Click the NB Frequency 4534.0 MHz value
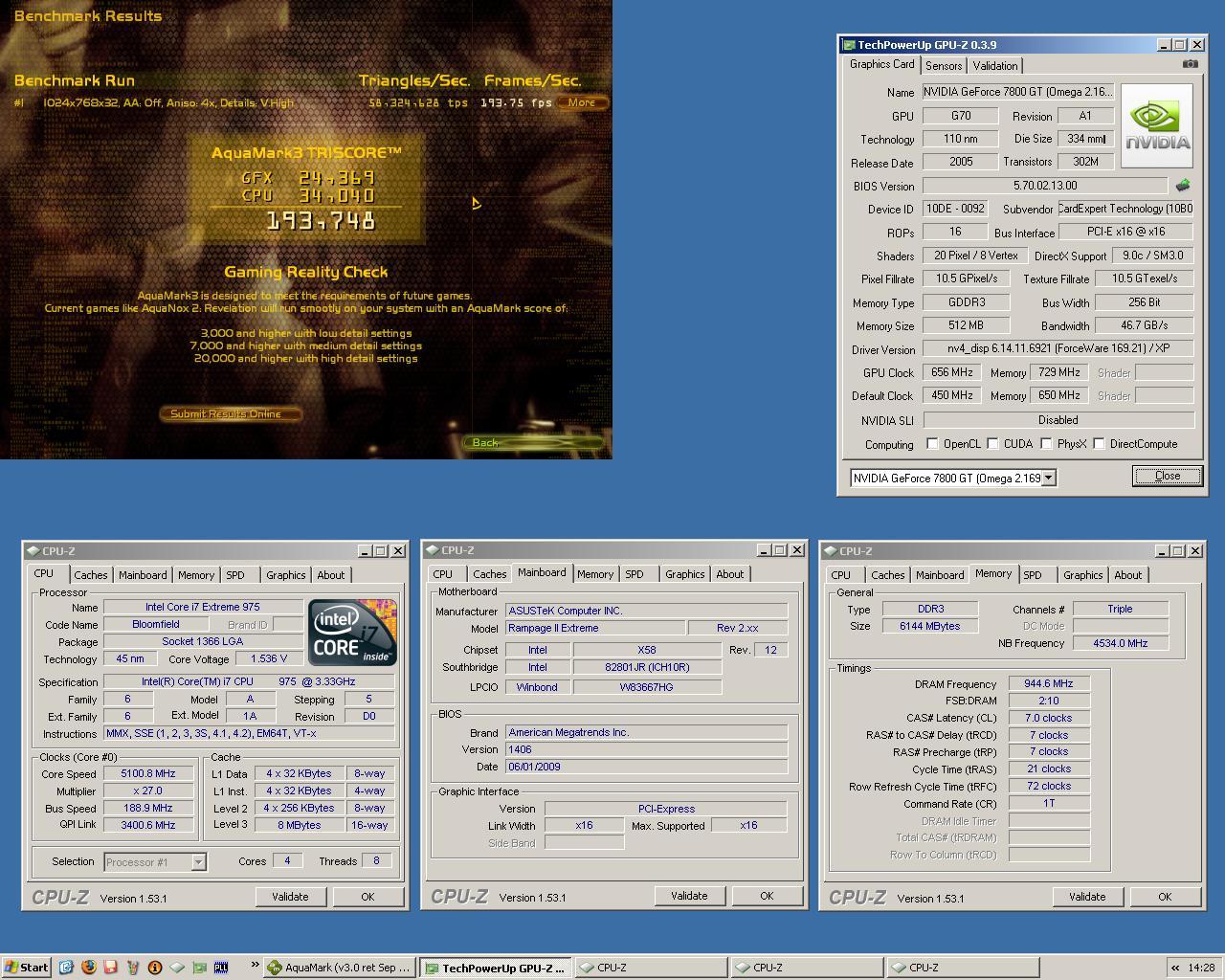The width and height of the screenshot is (1225, 980). 1121,643
